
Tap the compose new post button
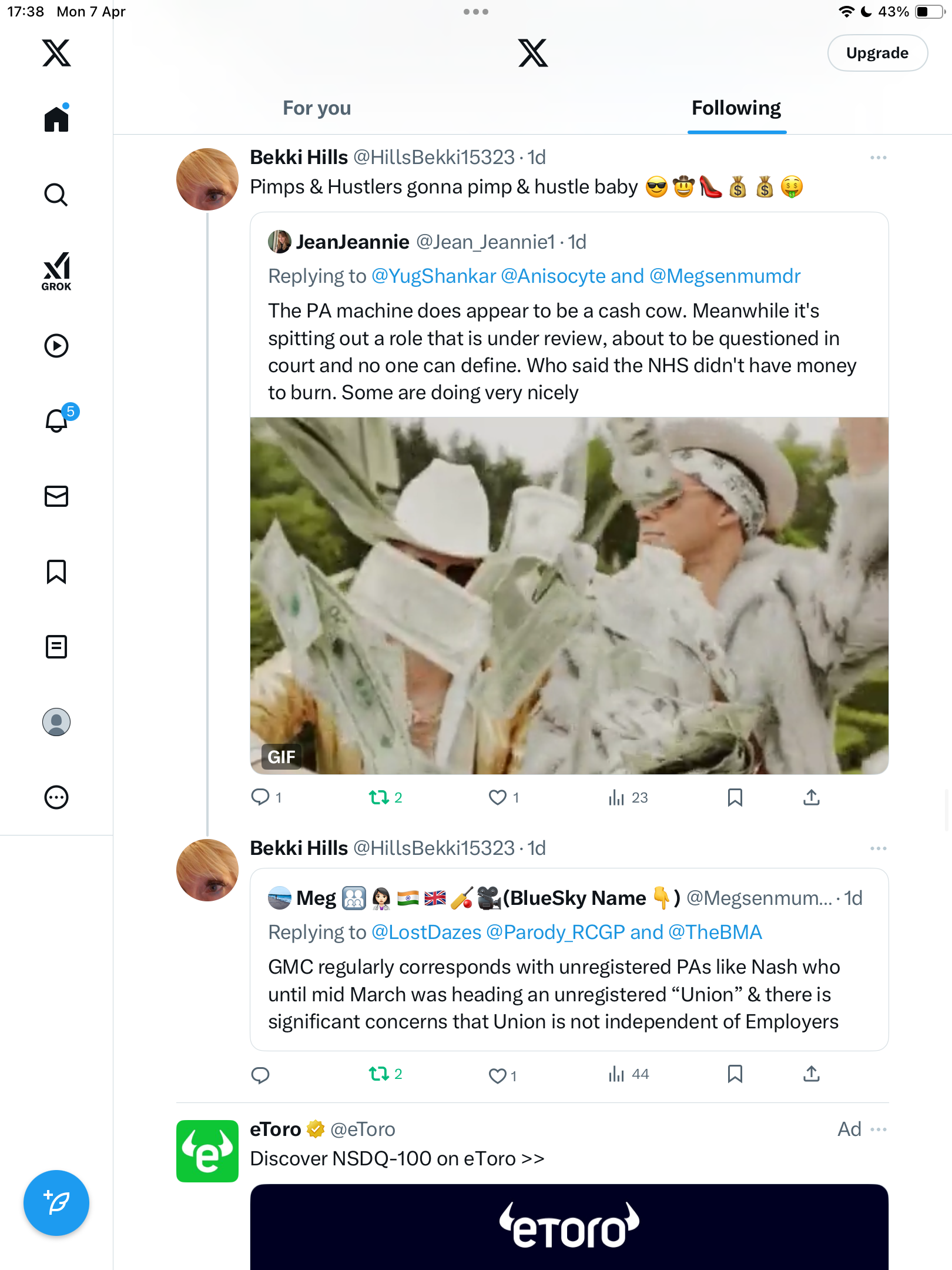[56, 1203]
